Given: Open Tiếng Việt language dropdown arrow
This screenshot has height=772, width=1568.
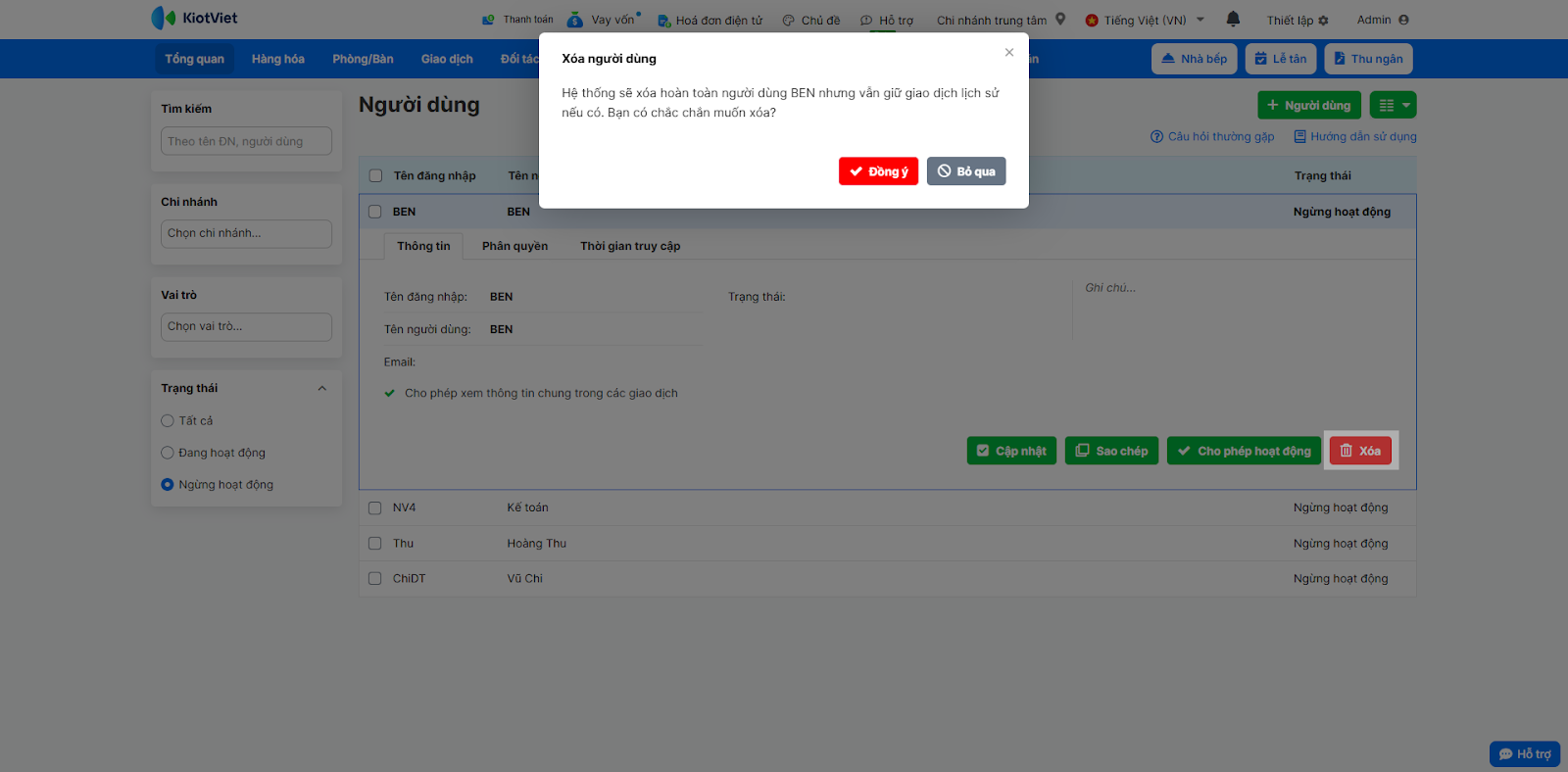Looking at the screenshot, I should 1200,20.
